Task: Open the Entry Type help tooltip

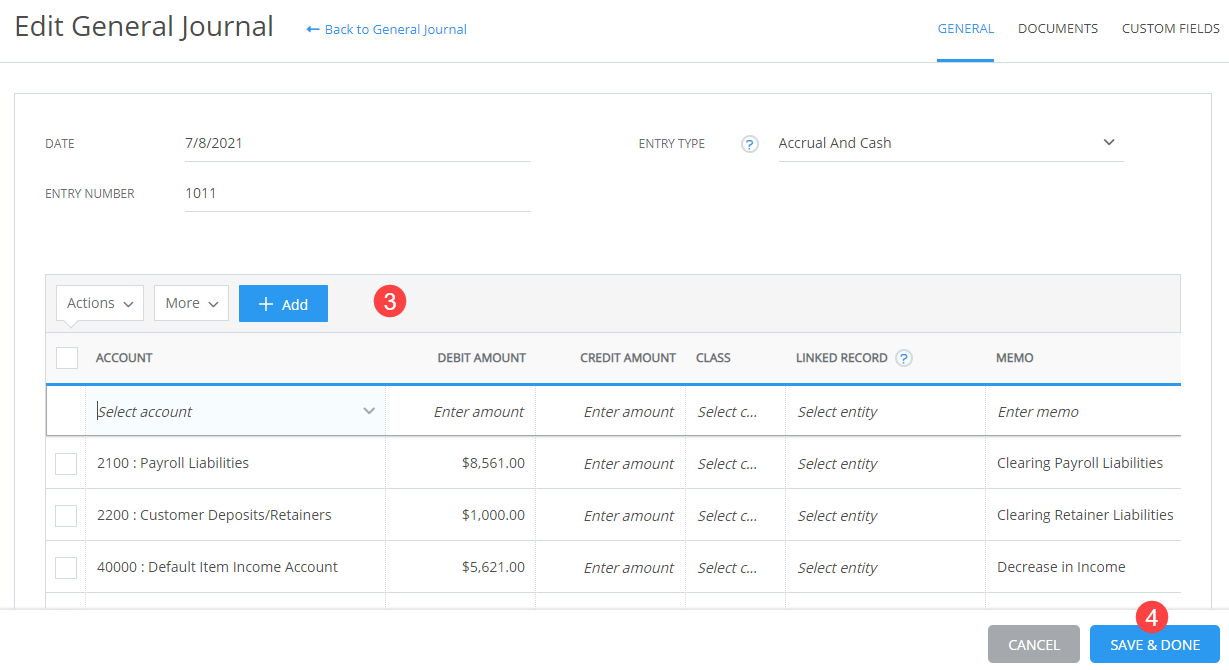Action: pyautogui.click(x=749, y=144)
